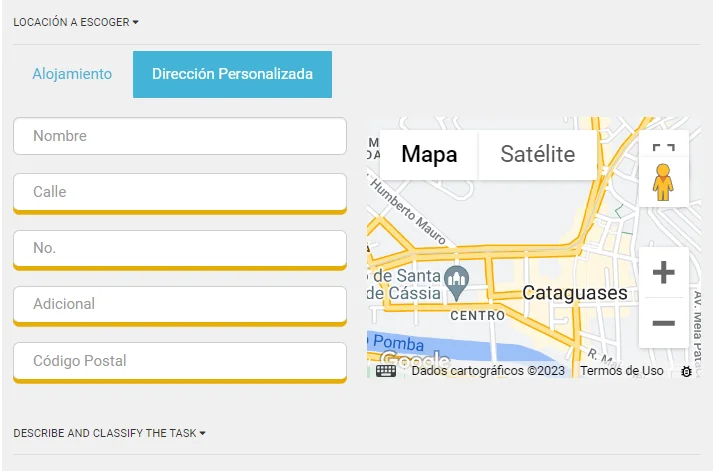This screenshot has width=713, height=471.
Task: Toggle fullscreen view of the map
Action: 663,154
